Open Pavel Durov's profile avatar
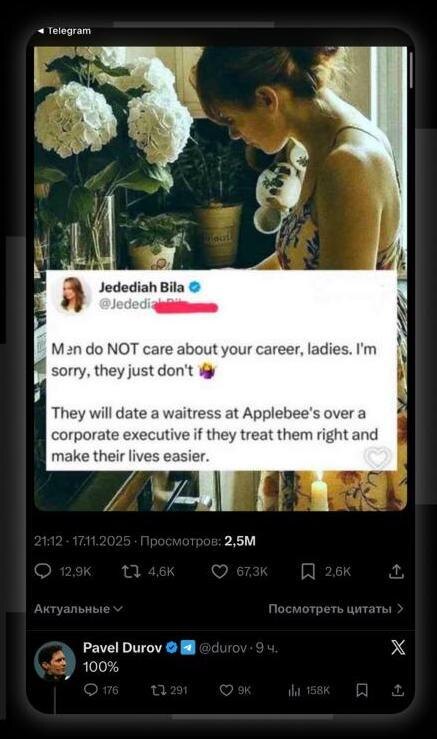The height and width of the screenshot is (739, 437). click(55, 661)
